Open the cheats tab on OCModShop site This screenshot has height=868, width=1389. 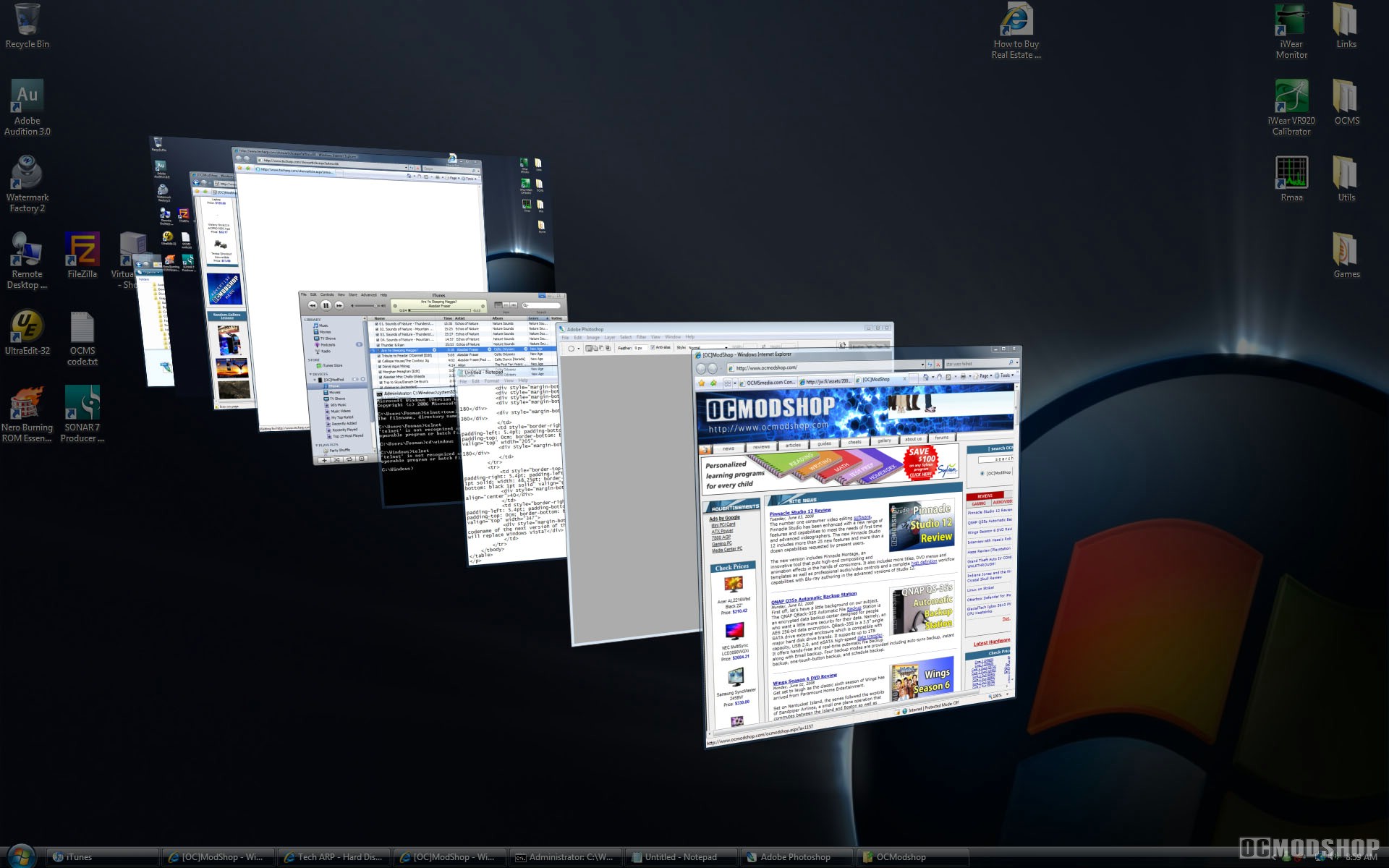point(854,443)
